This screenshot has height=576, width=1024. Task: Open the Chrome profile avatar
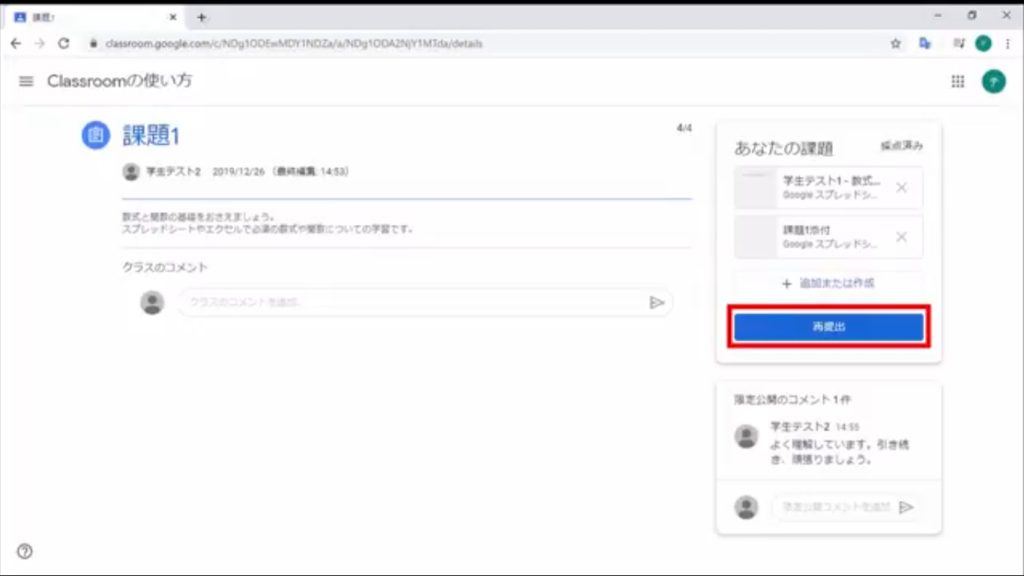click(983, 43)
